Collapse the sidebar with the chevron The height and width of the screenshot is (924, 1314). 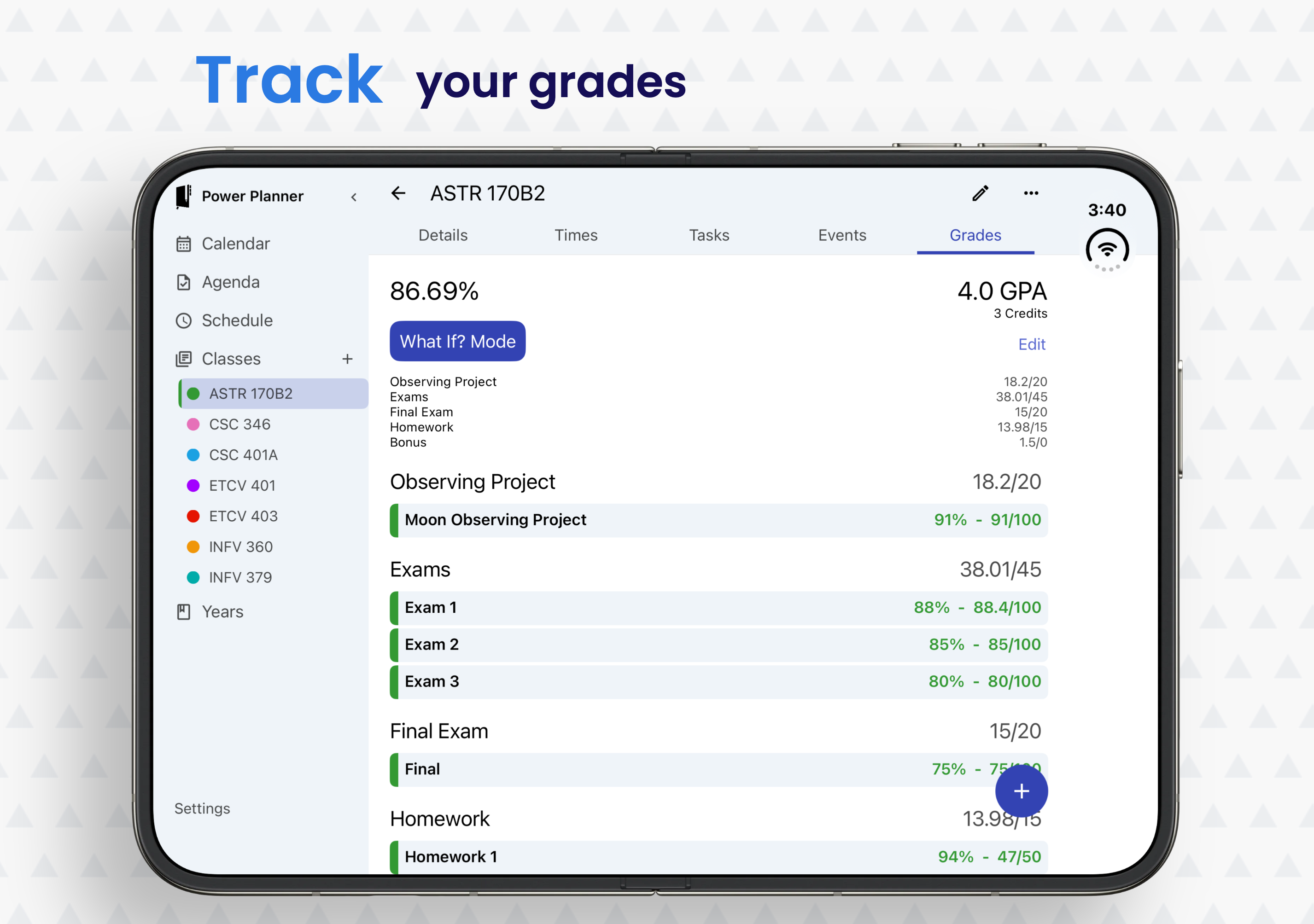(x=354, y=197)
